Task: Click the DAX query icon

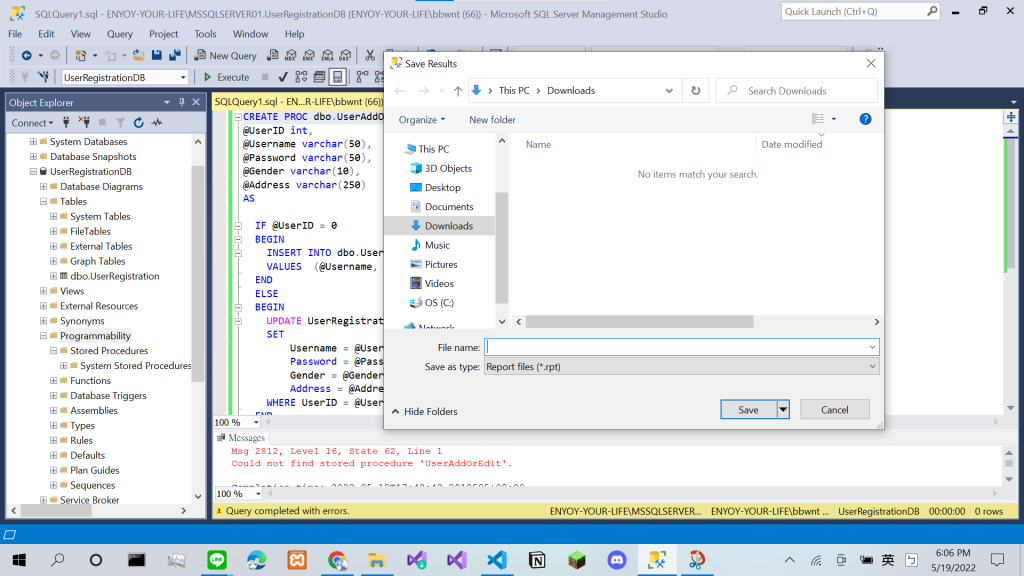Action: pos(345,56)
